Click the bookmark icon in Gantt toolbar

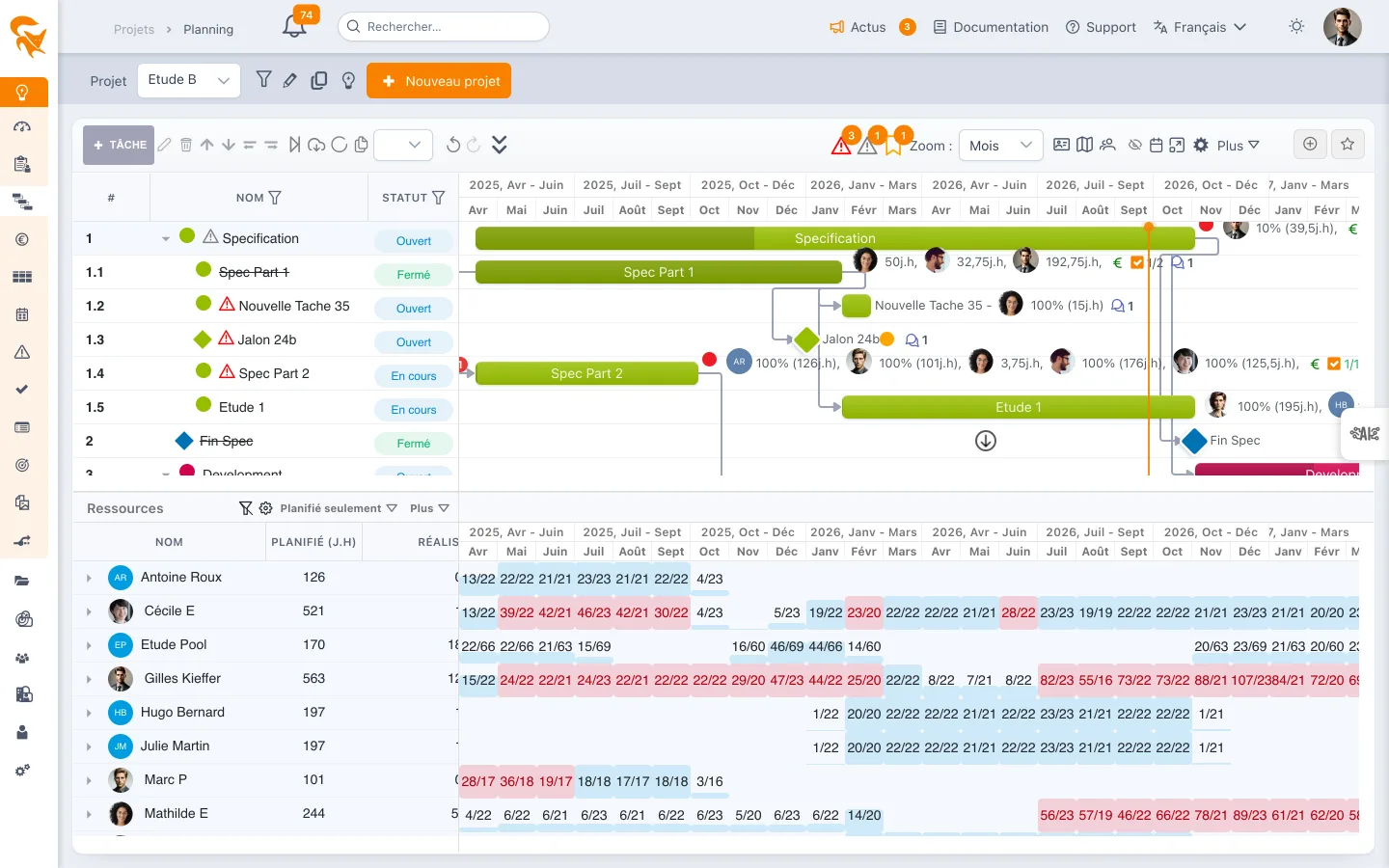(x=893, y=146)
